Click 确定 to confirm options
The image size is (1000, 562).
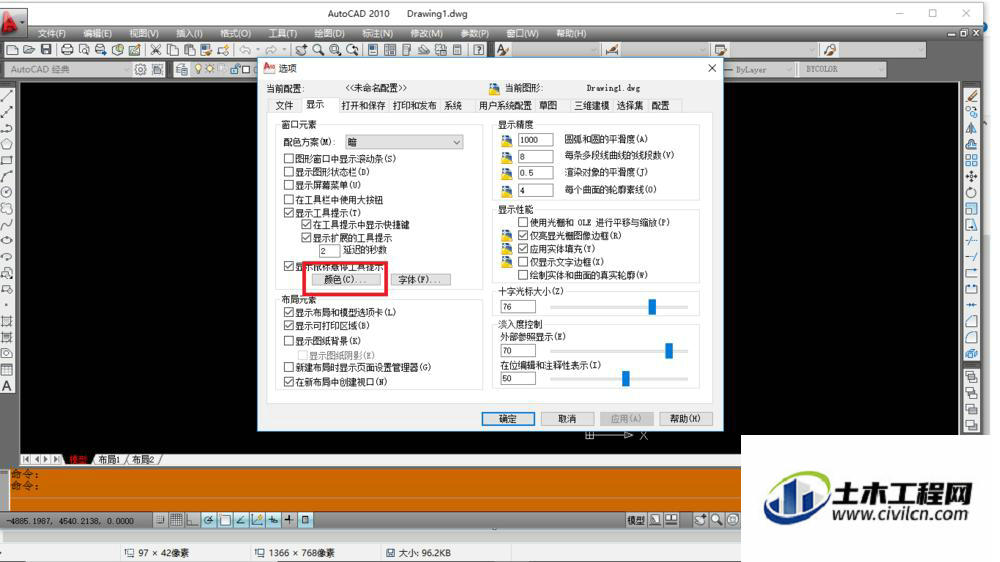(508, 419)
